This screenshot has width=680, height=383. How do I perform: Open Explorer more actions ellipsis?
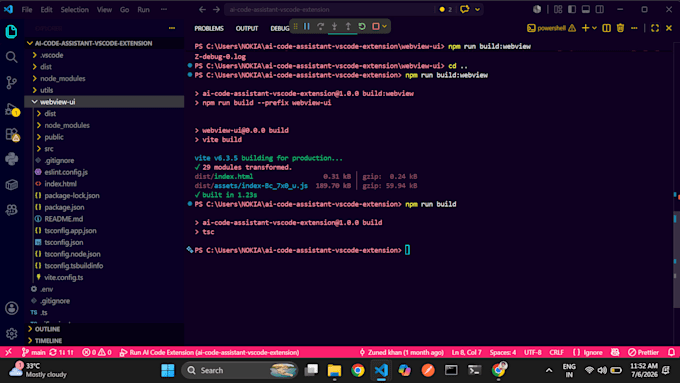point(172,28)
